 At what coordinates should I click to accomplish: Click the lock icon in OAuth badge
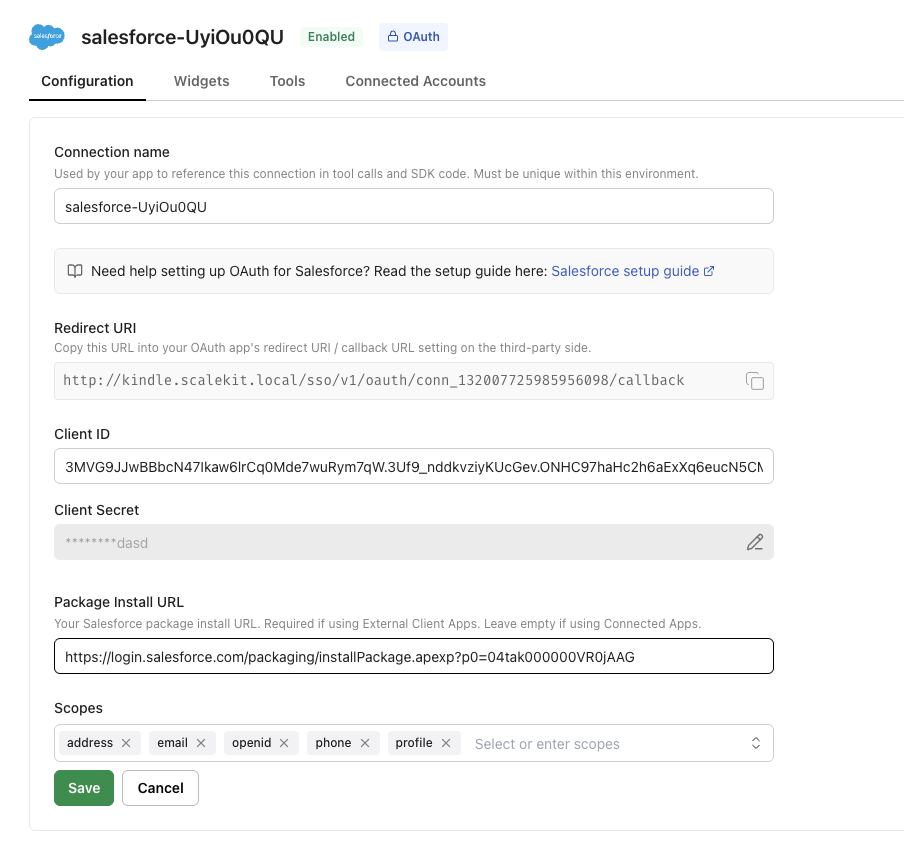point(393,36)
